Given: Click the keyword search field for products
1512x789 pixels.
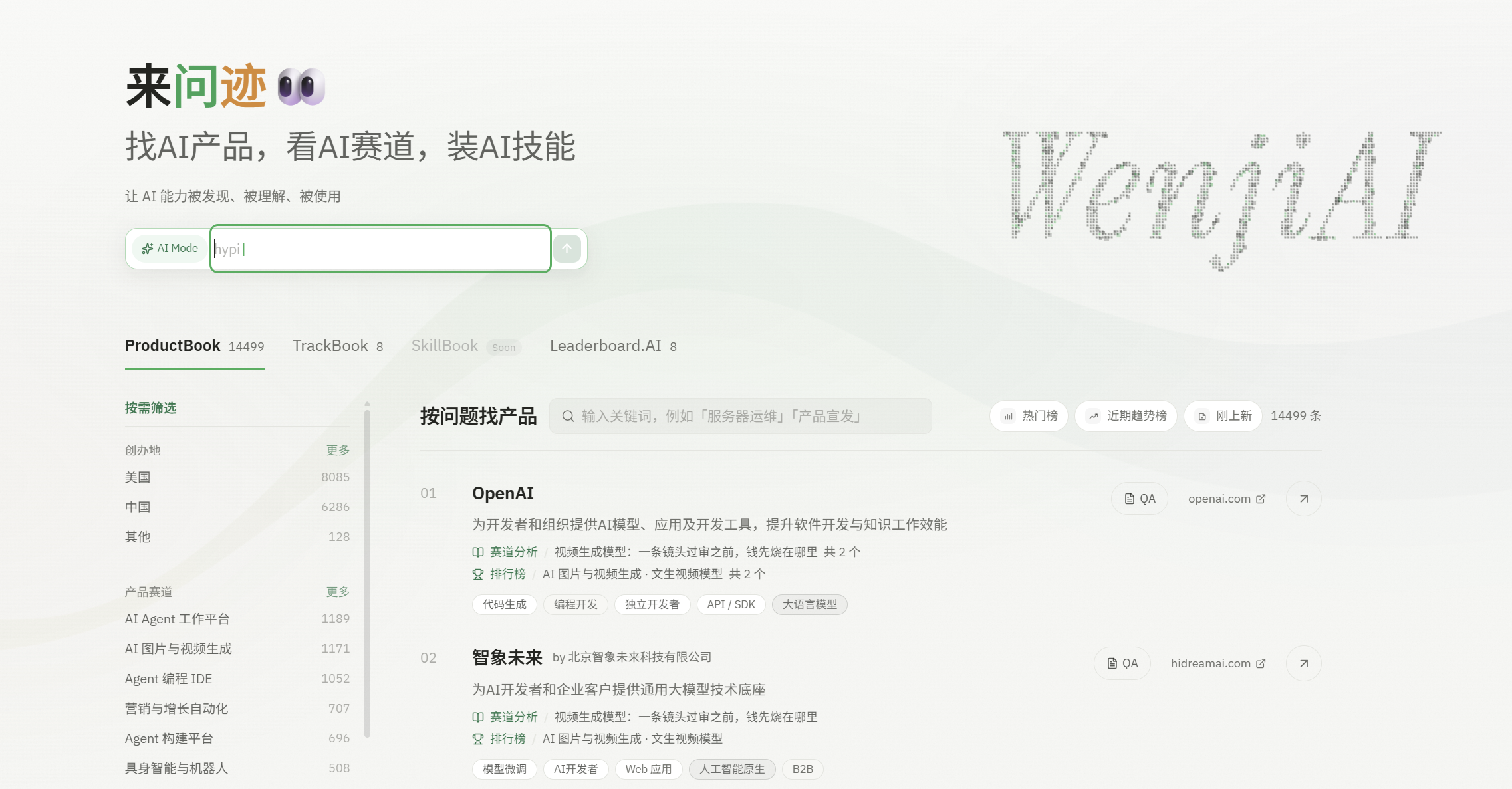Looking at the screenshot, I should point(741,416).
